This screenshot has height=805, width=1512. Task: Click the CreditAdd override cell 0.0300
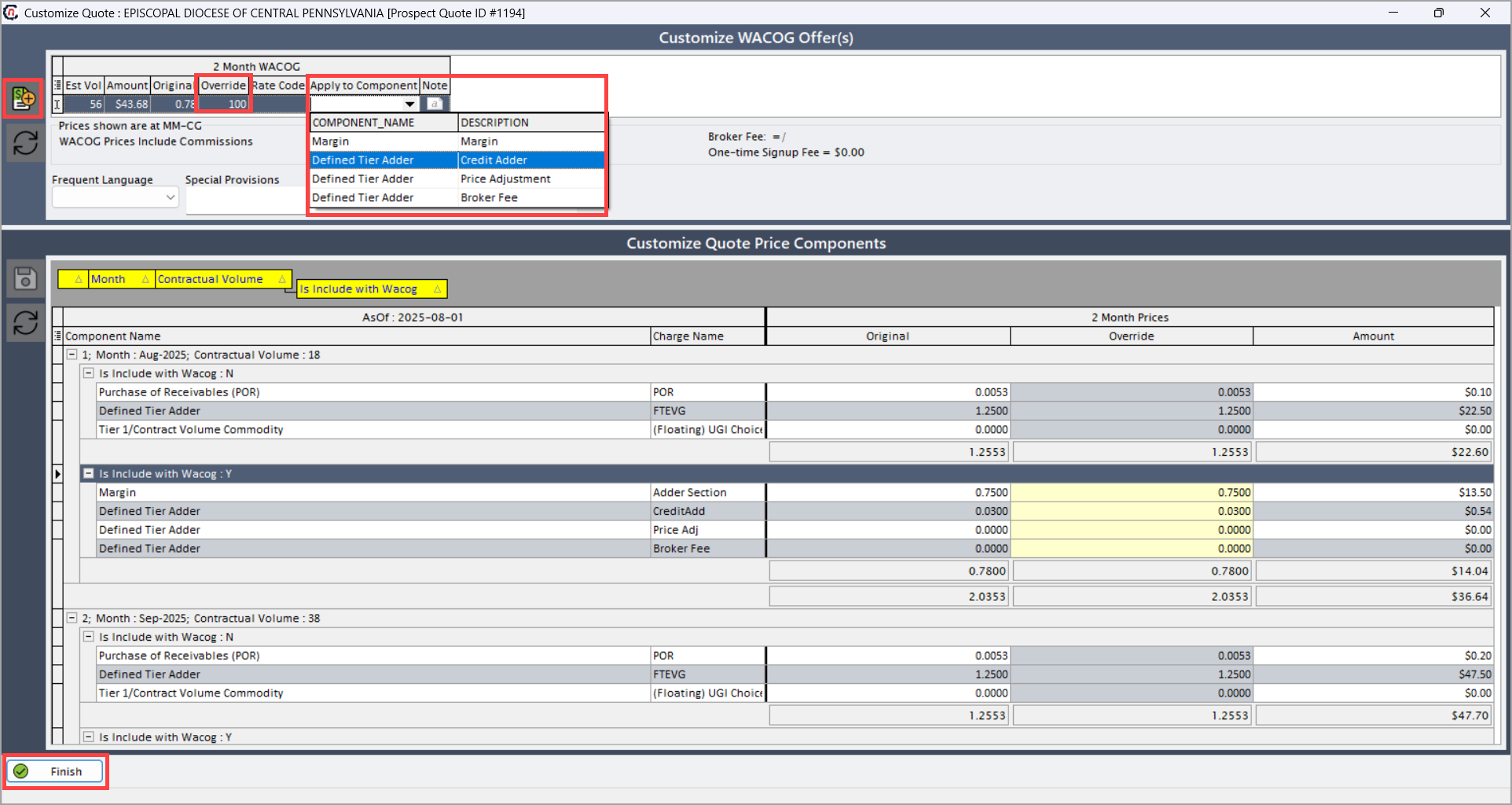pyautogui.click(x=1132, y=512)
